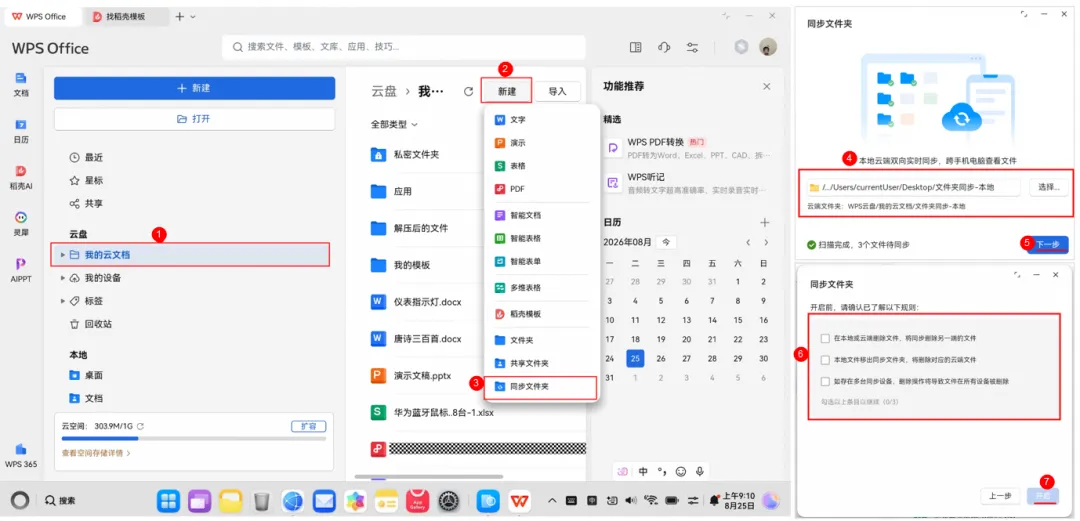Screen dimensions: 1080x521
Task: Toggle the reading layout icon in header
Action: pyautogui.click(x=636, y=48)
